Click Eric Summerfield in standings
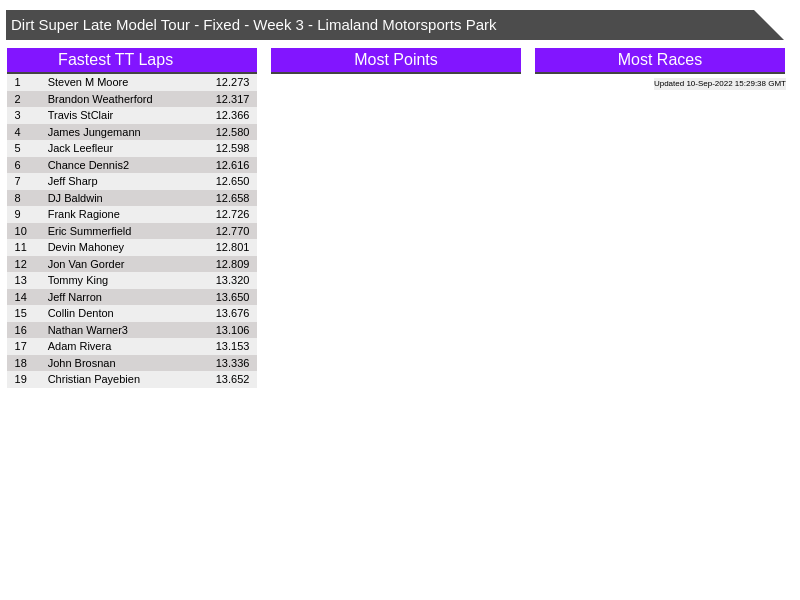The height and width of the screenshot is (600, 800). coord(90,231)
